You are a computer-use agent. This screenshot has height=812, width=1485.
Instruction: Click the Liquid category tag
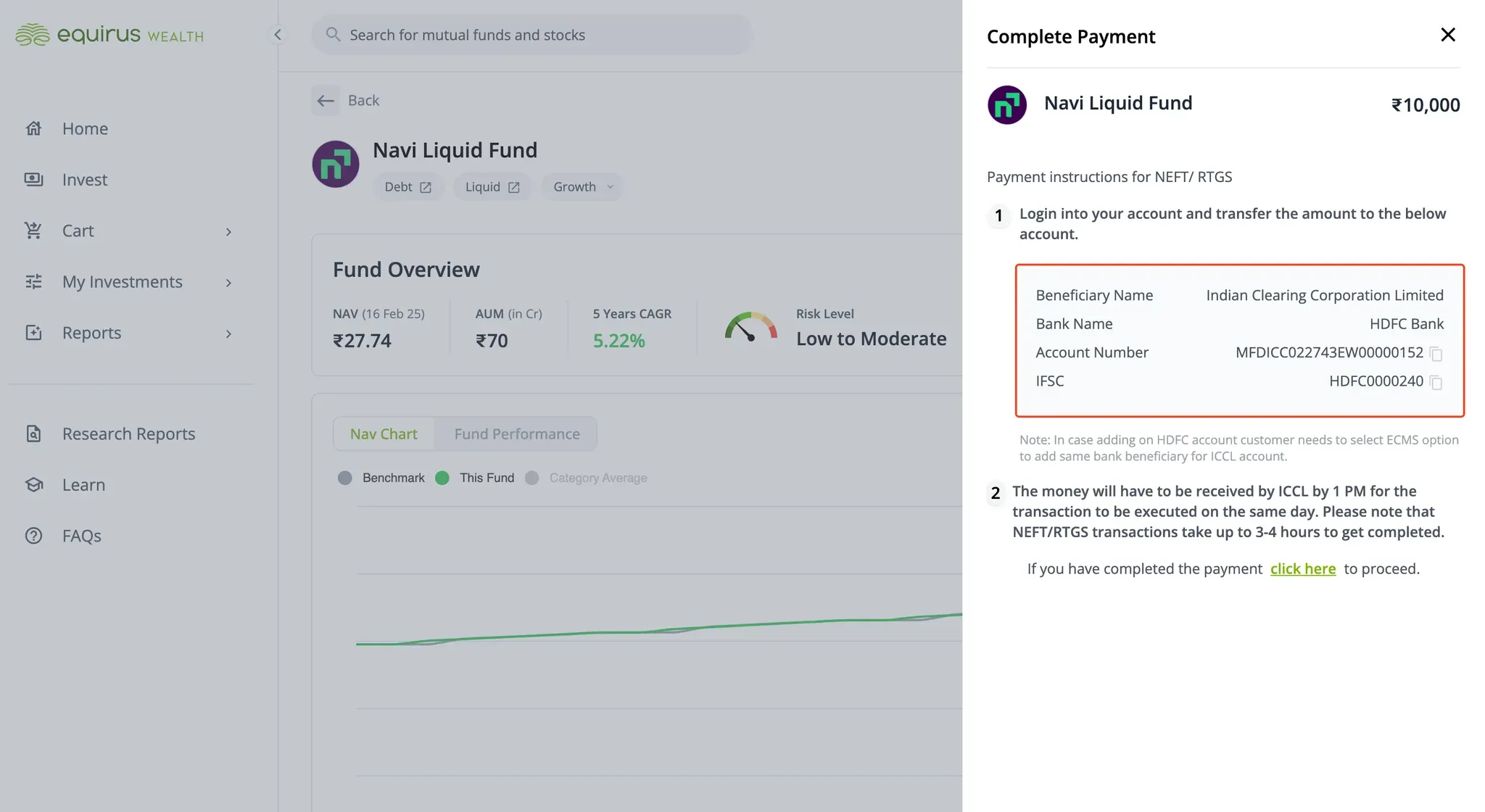pos(492,187)
